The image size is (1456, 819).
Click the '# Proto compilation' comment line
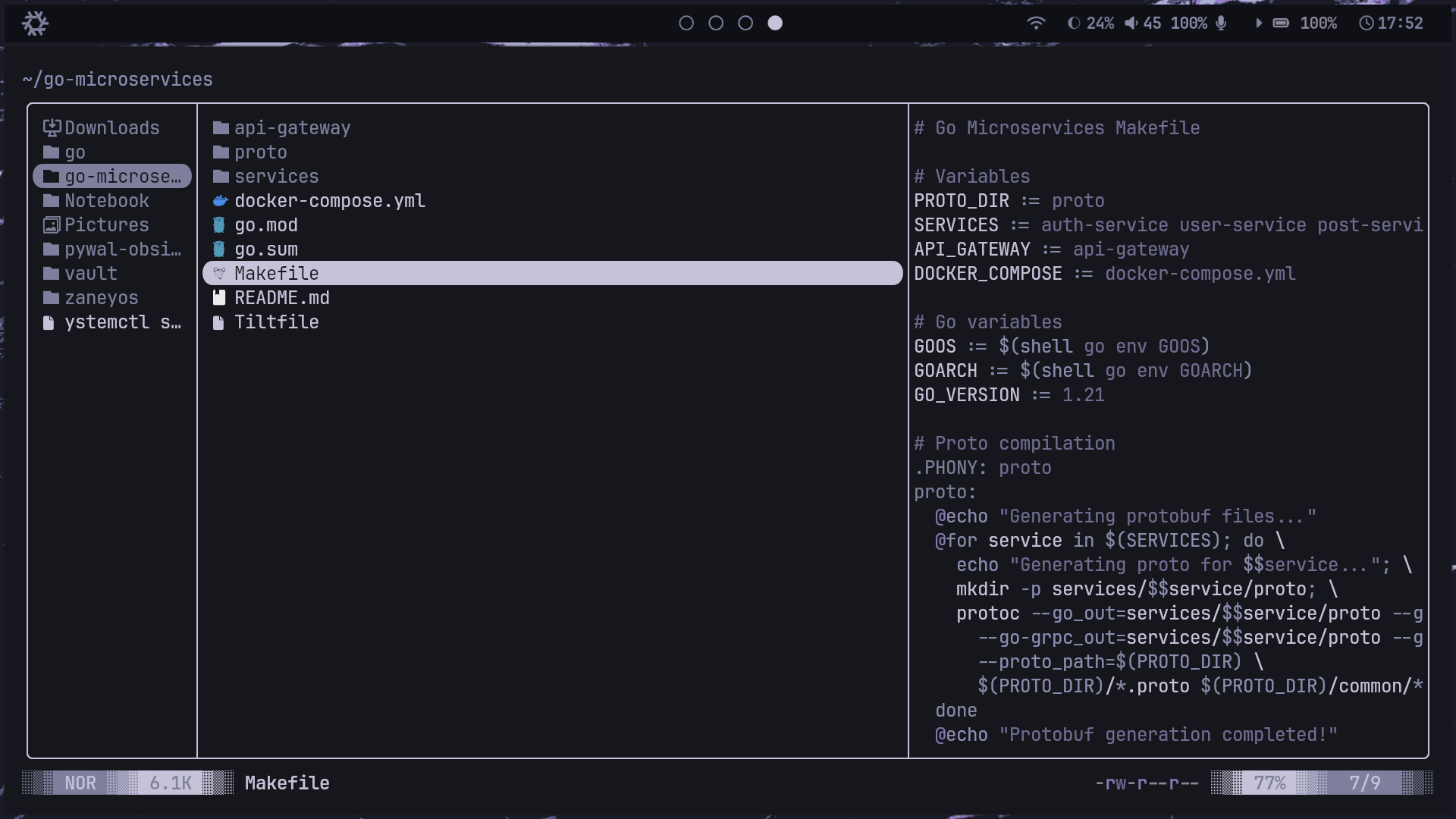coord(1015,443)
